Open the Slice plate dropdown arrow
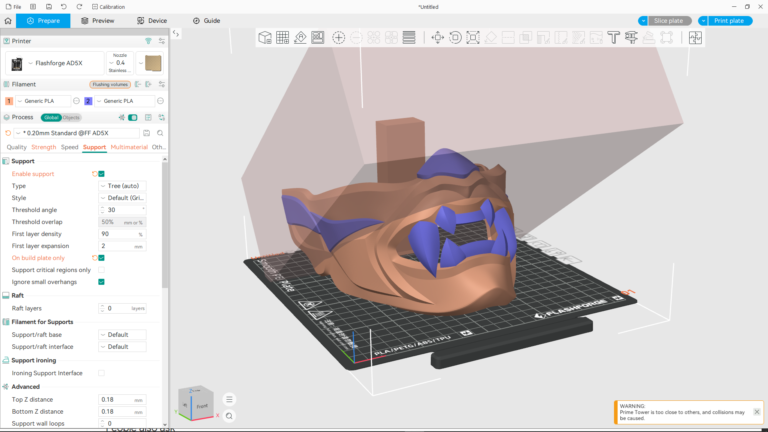Screen dimensions: 768x432 pyautogui.click(x=643, y=21)
